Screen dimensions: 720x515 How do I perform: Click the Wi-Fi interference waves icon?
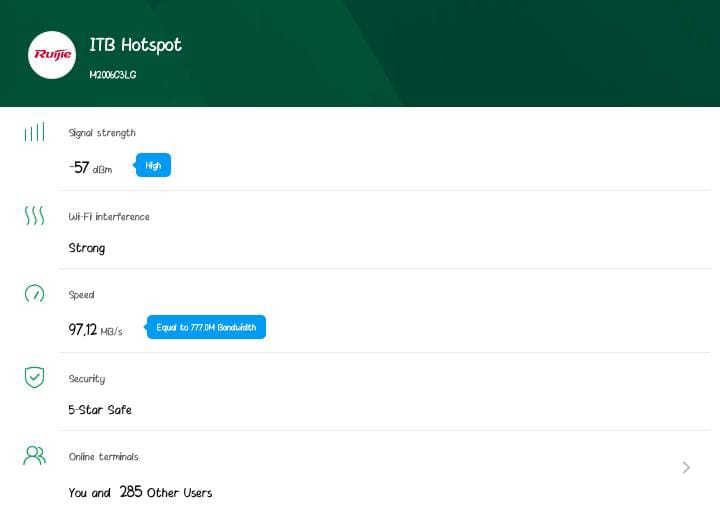click(34, 216)
